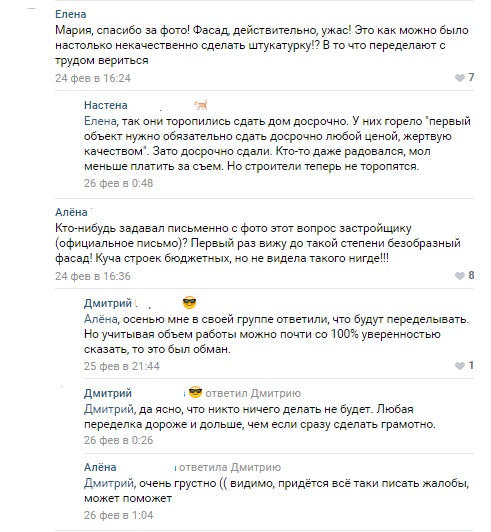Open timestamp '26 фев в 0:48'
491x532 pixels.
118,183
